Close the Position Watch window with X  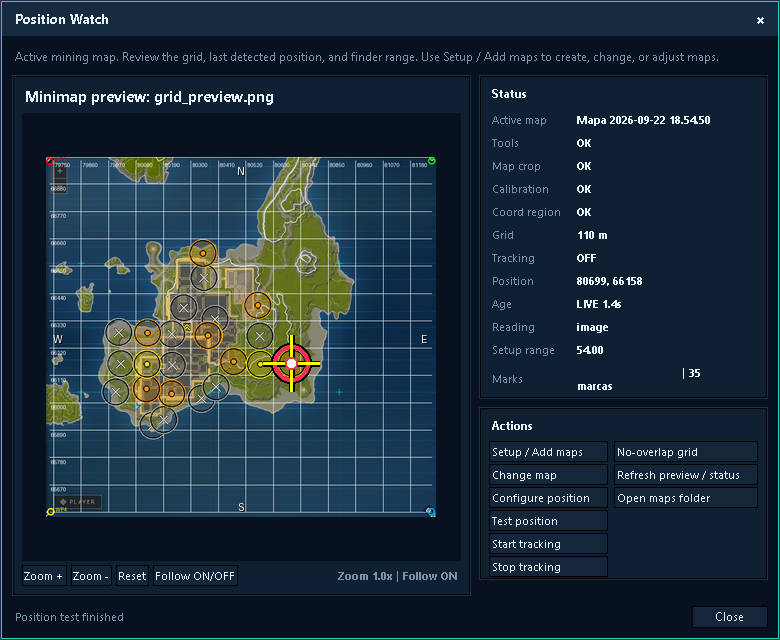(760, 20)
